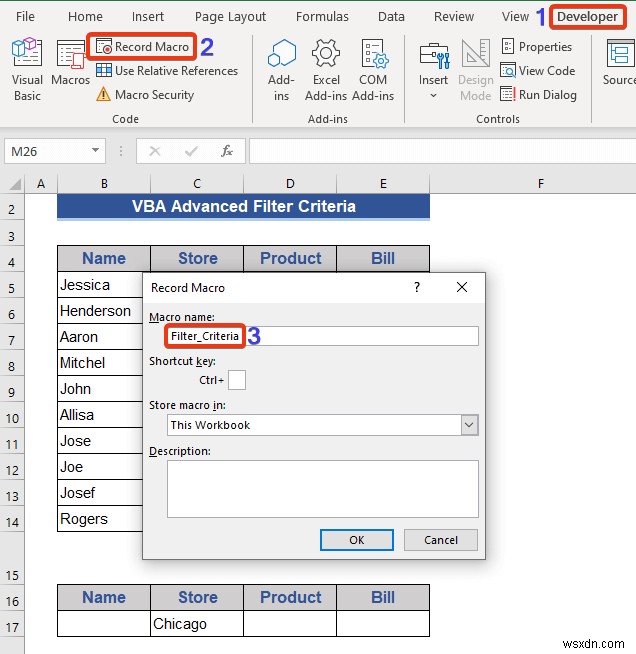Open the Add-ins dialog
The width and height of the screenshot is (636, 654).
click(x=282, y=70)
